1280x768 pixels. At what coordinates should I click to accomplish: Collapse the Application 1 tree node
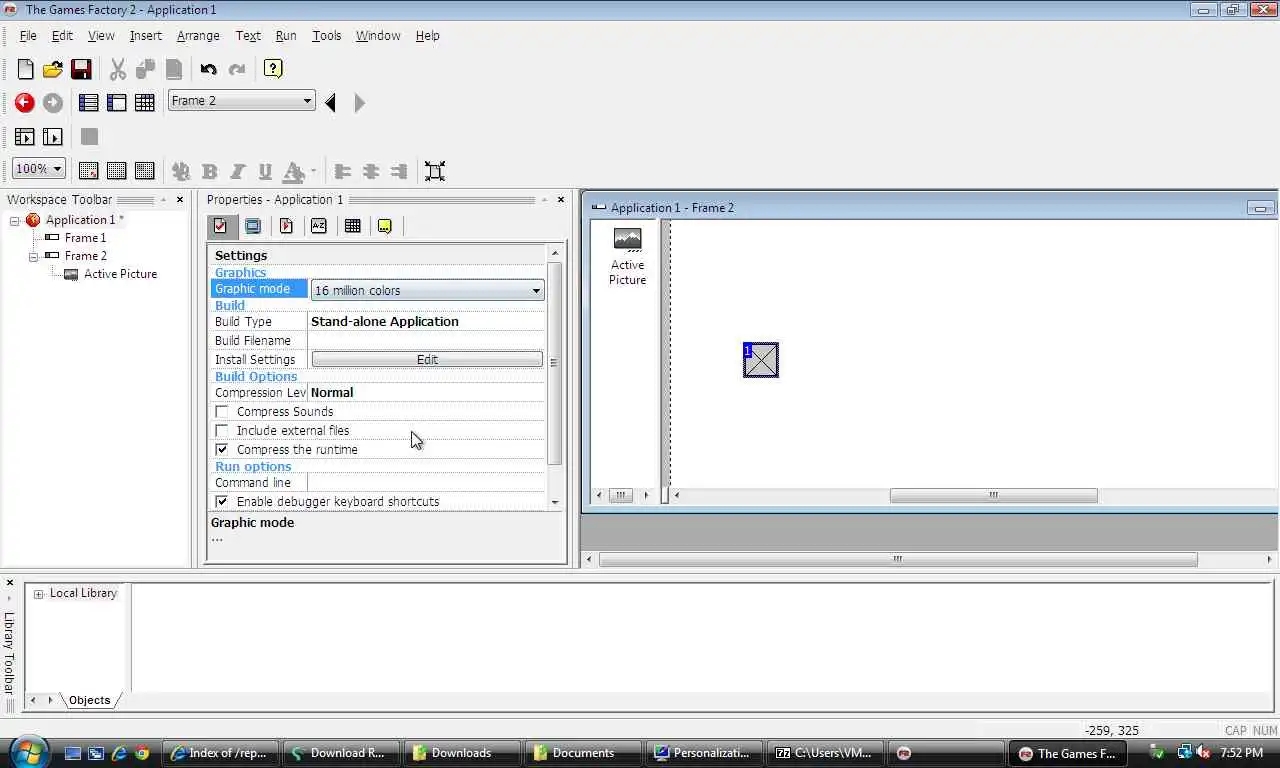(x=15, y=221)
